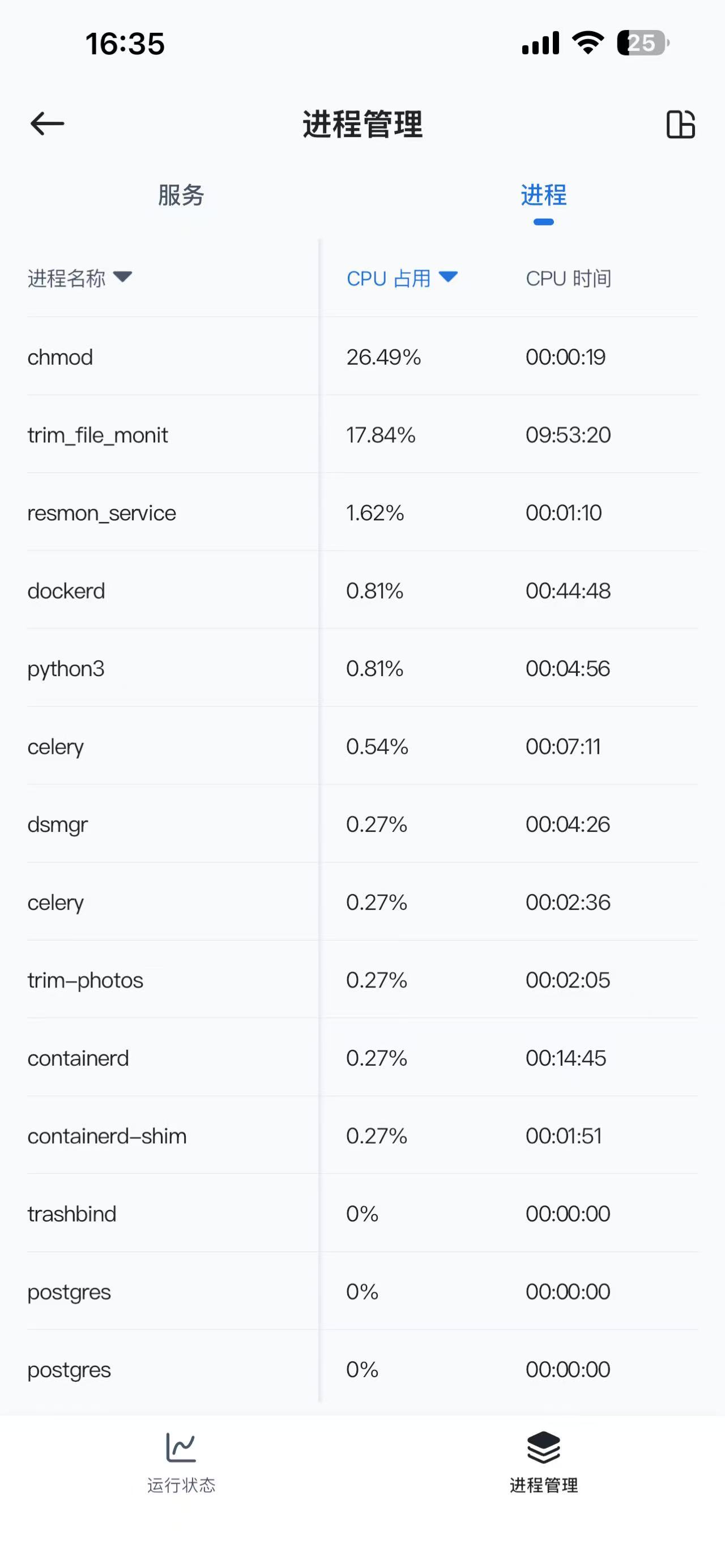Select the resmon_service process
725x1568 pixels.
101,512
